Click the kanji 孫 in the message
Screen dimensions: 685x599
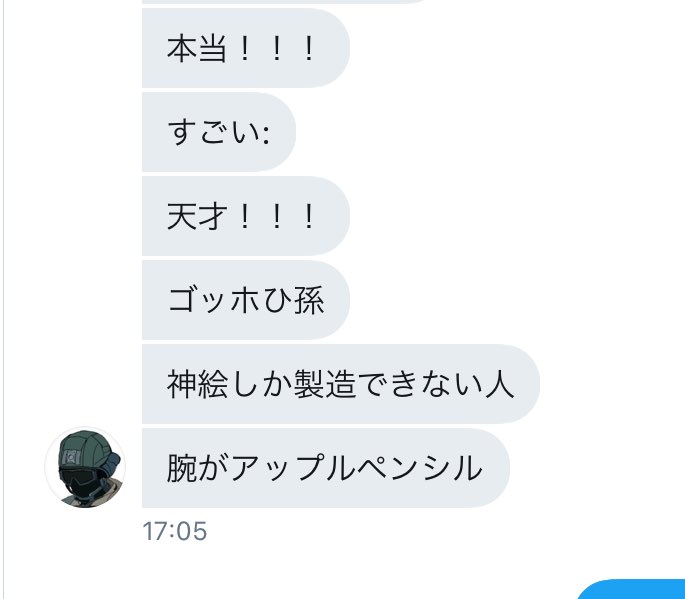pos(309,300)
